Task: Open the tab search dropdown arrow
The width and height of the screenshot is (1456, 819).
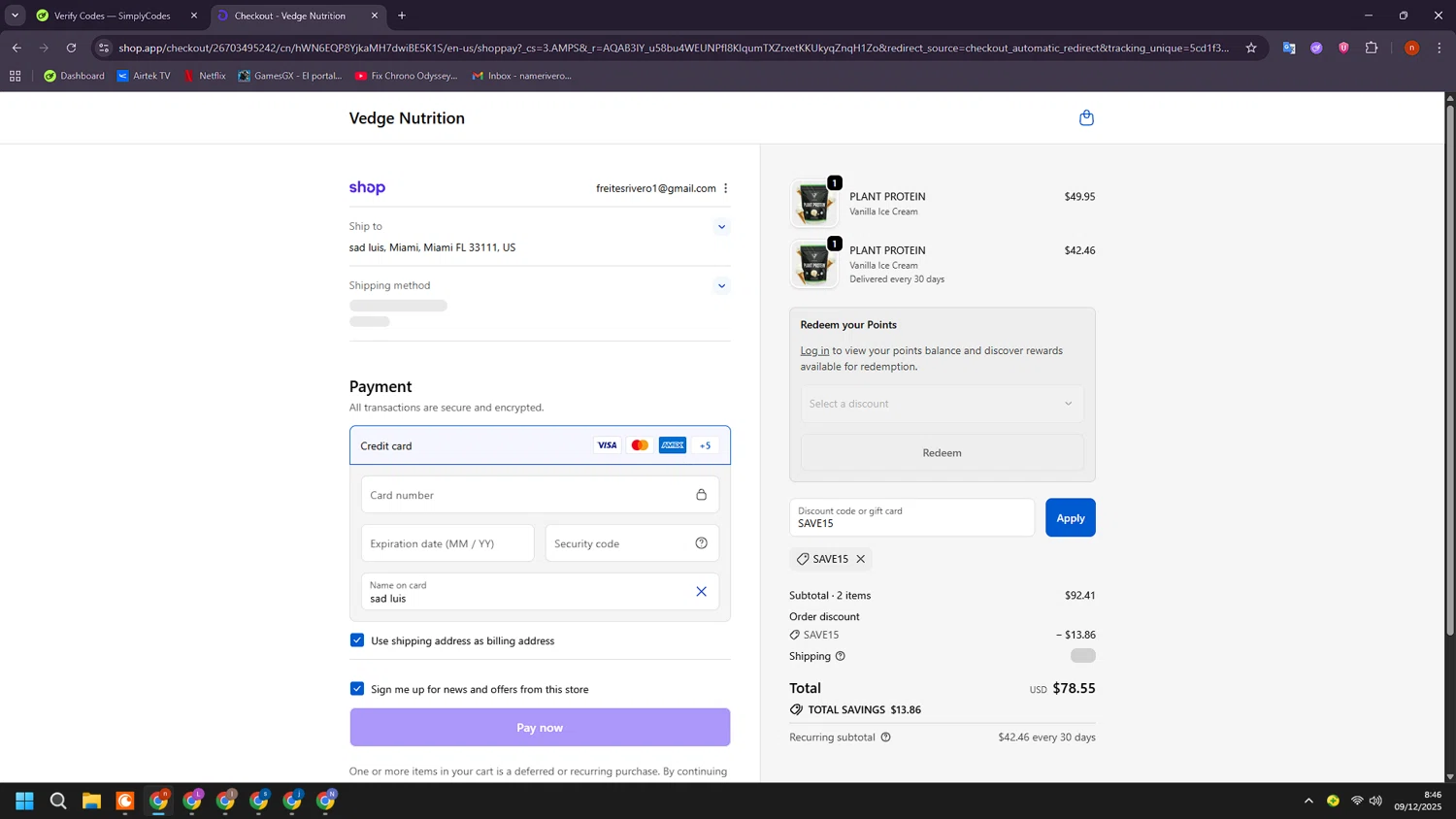Action: (x=15, y=16)
